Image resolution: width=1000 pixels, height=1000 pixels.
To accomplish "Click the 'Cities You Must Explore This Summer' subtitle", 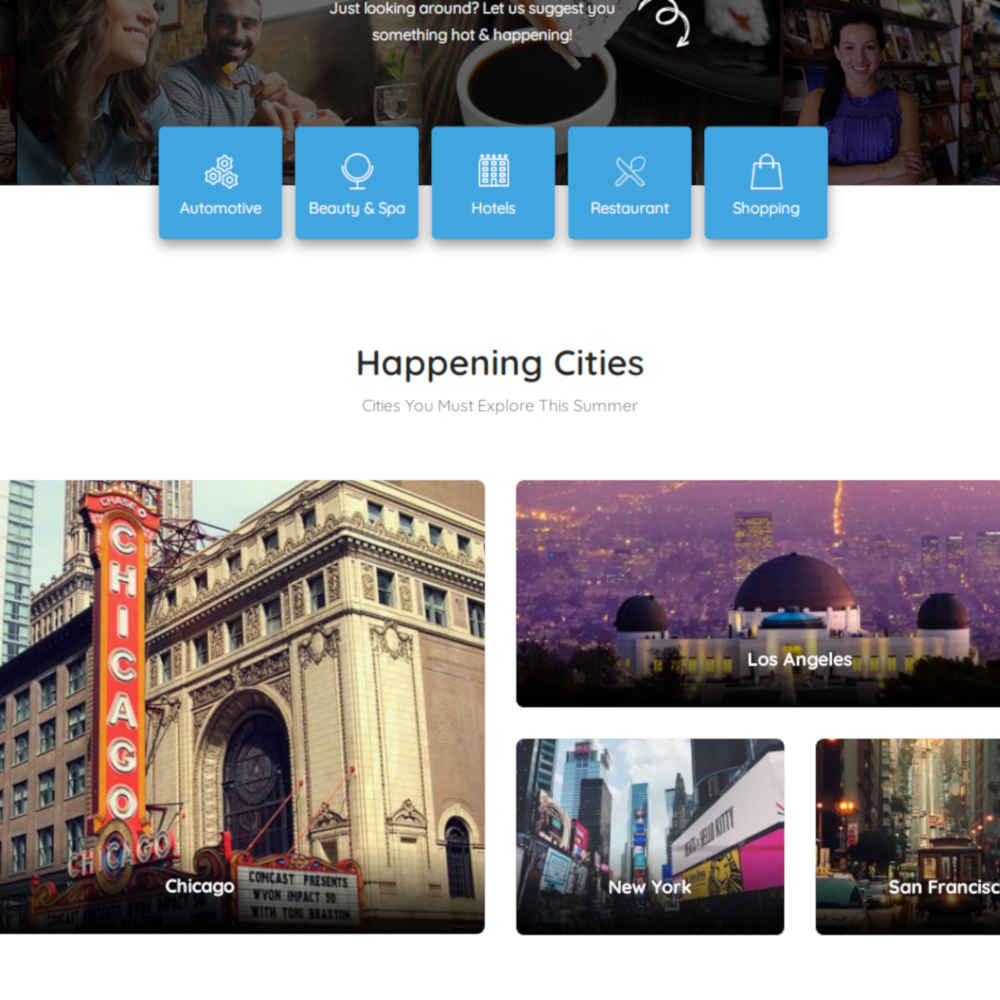I will click(500, 406).
